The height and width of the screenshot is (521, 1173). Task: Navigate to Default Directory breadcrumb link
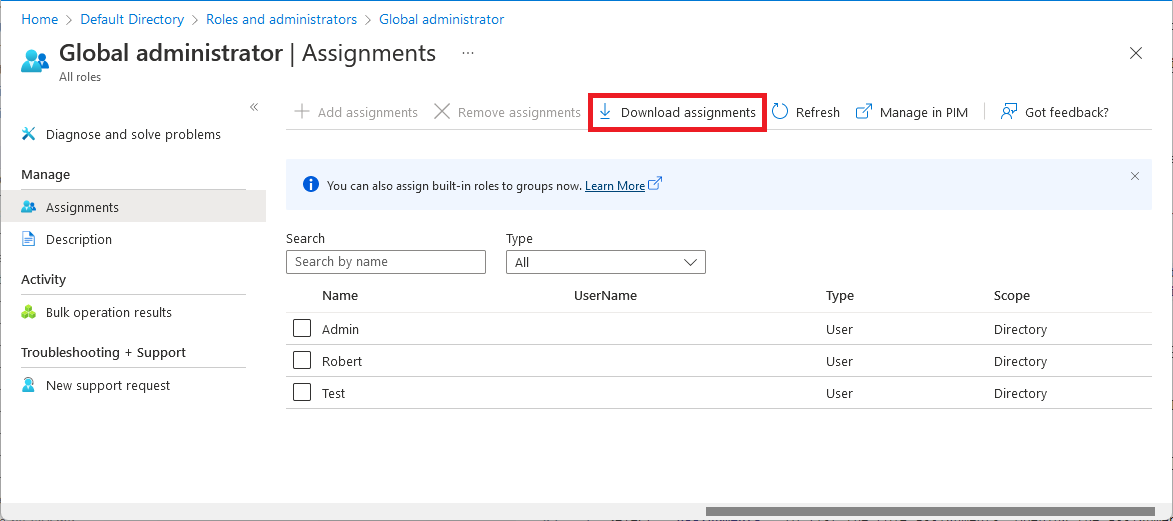pyautogui.click(x=132, y=19)
